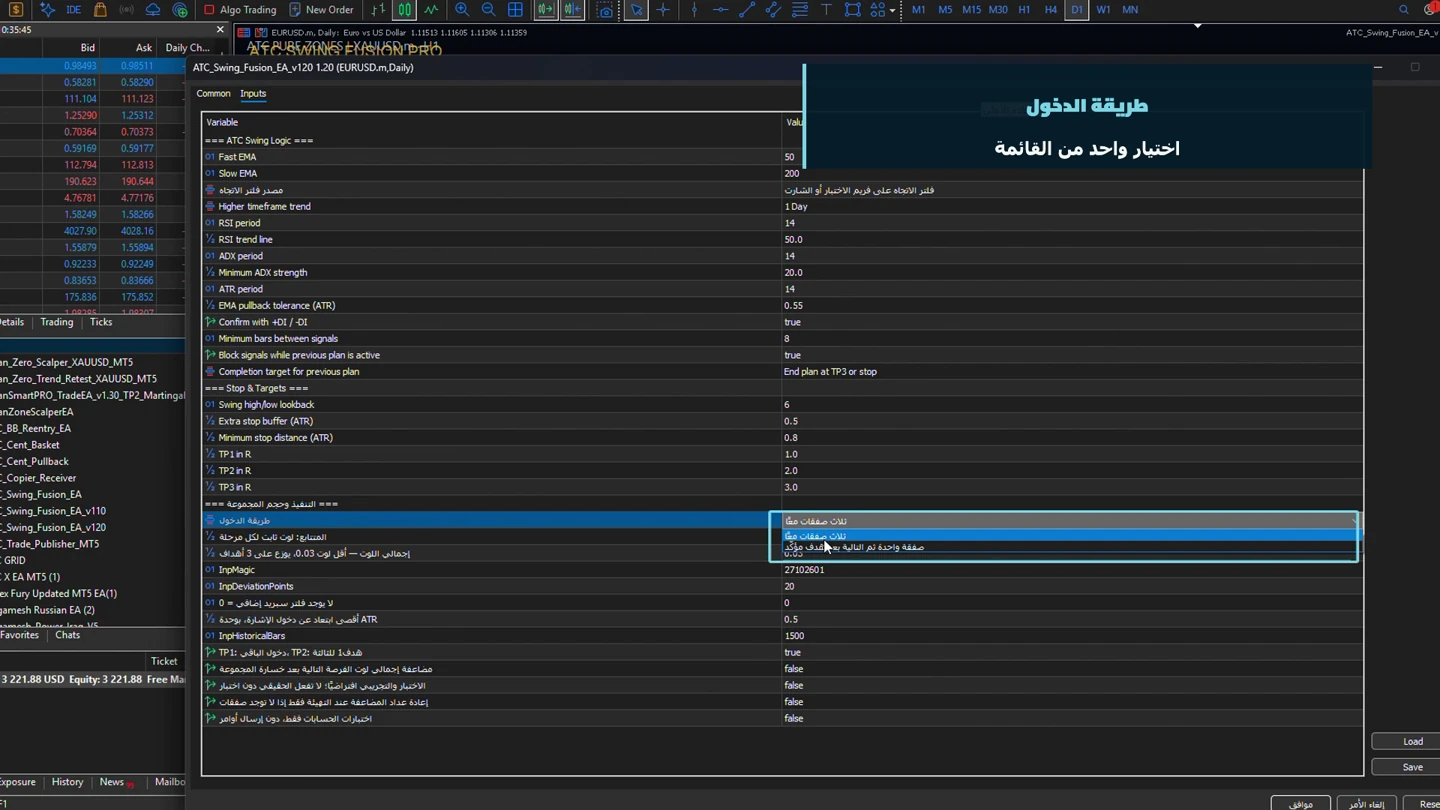Zoom in on the chart

[x=462, y=10]
